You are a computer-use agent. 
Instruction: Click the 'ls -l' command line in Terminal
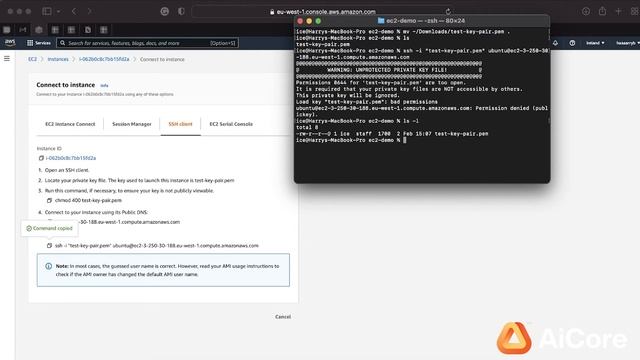coord(358,121)
